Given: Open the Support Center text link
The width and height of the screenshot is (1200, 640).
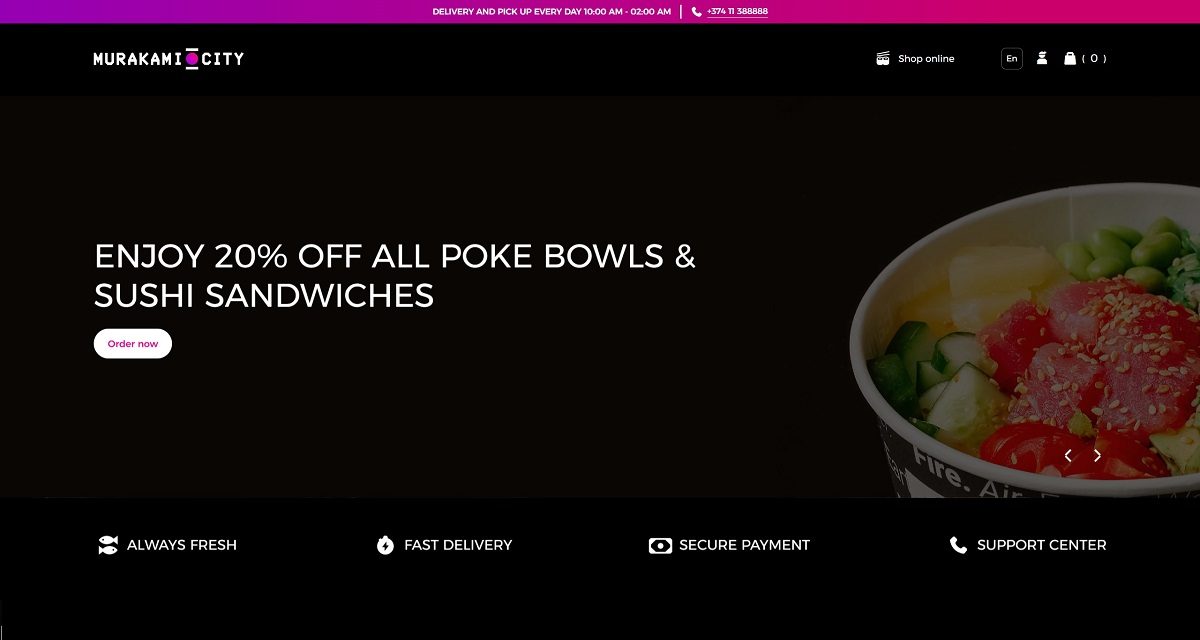Looking at the screenshot, I should pos(1041,545).
